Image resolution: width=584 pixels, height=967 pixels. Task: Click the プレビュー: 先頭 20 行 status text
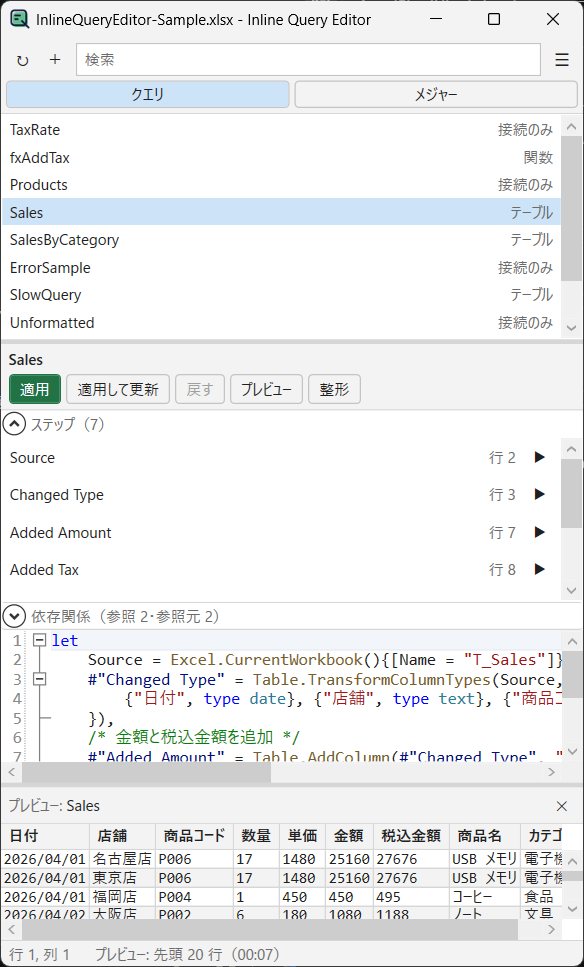pos(187,955)
